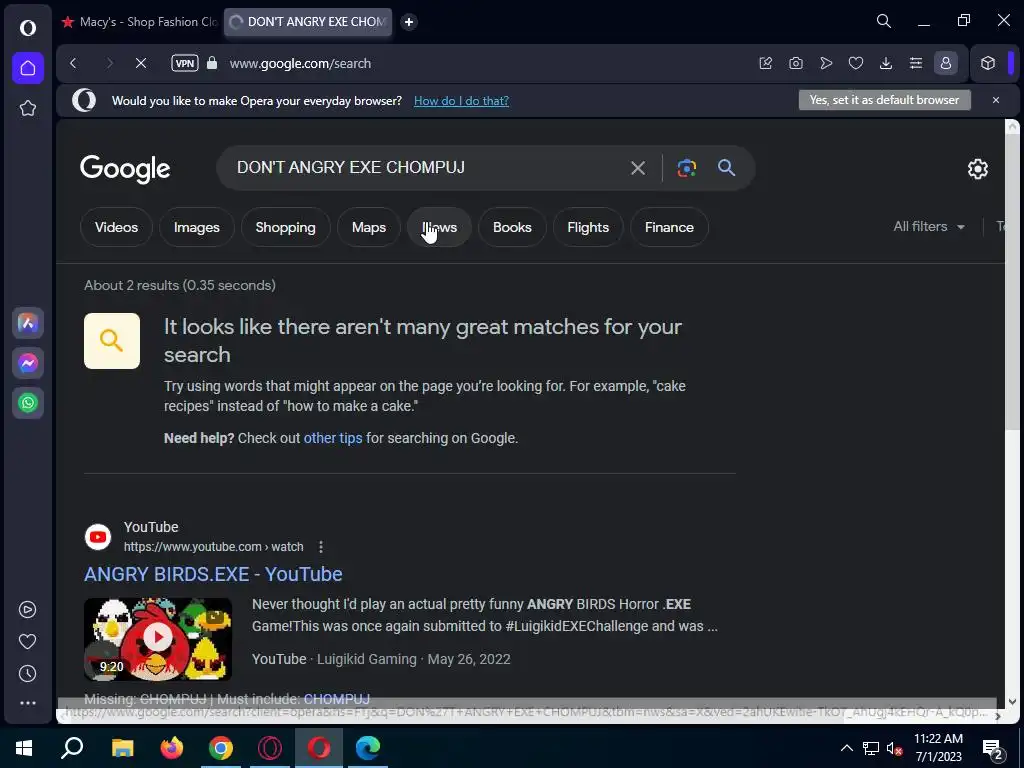The width and height of the screenshot is (1024, 768).
Task: Dismiss the default browser banner
Action: pos(995,100)
